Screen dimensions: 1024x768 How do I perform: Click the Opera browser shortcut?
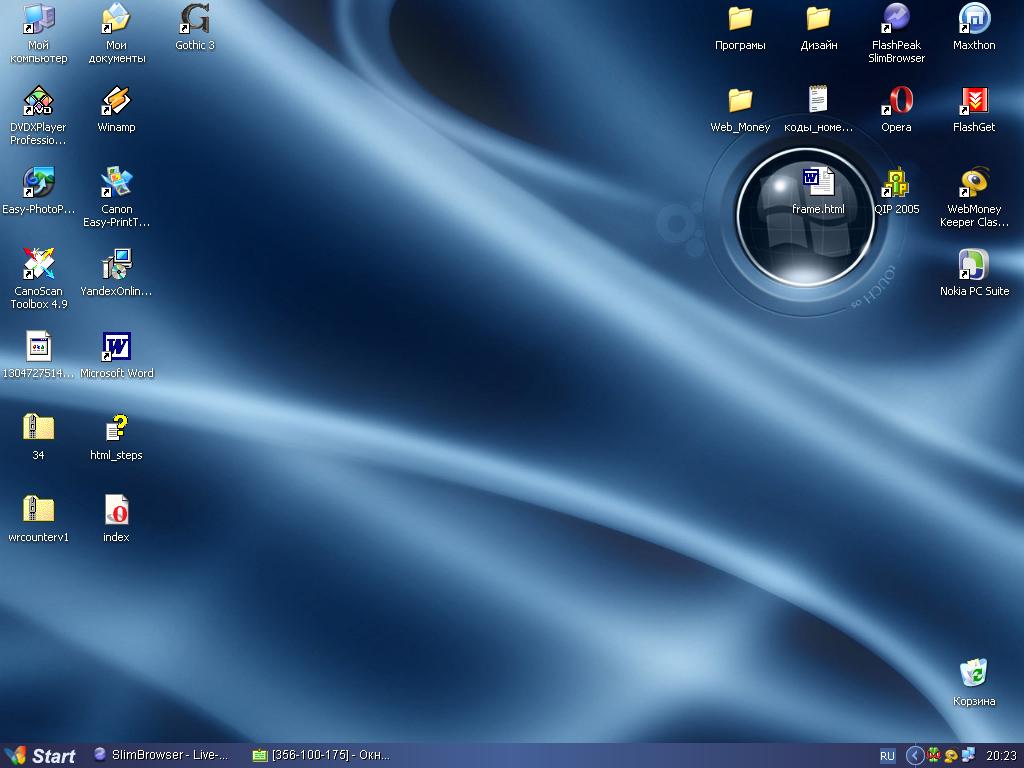896,101
